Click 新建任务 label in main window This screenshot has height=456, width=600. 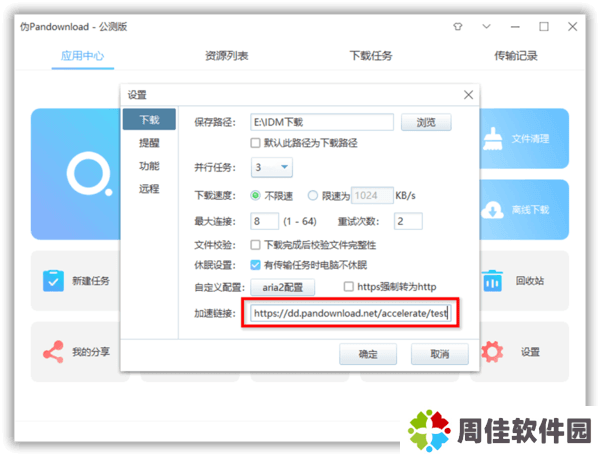tap(91, 281)
